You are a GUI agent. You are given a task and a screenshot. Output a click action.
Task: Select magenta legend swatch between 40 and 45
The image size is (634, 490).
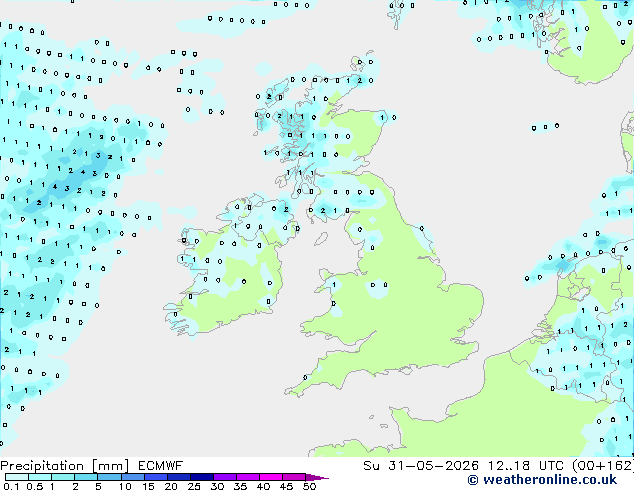pyautogui.click(x=271, y=477)
